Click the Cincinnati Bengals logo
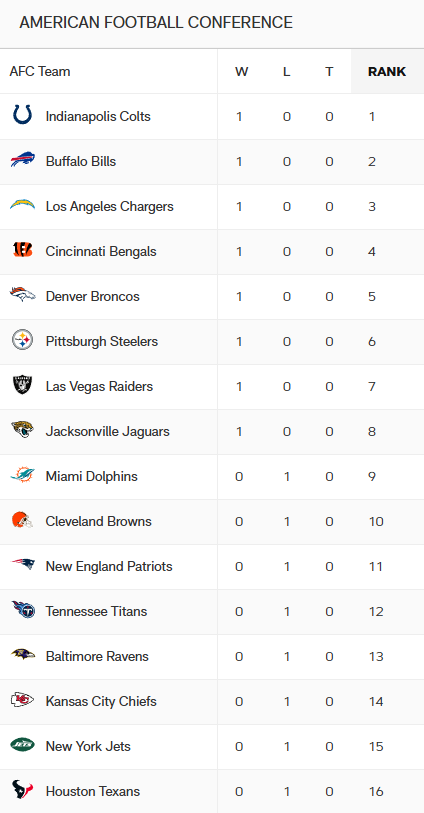Image resolution: width=424 pixels, height=813 pixels. 22,250
